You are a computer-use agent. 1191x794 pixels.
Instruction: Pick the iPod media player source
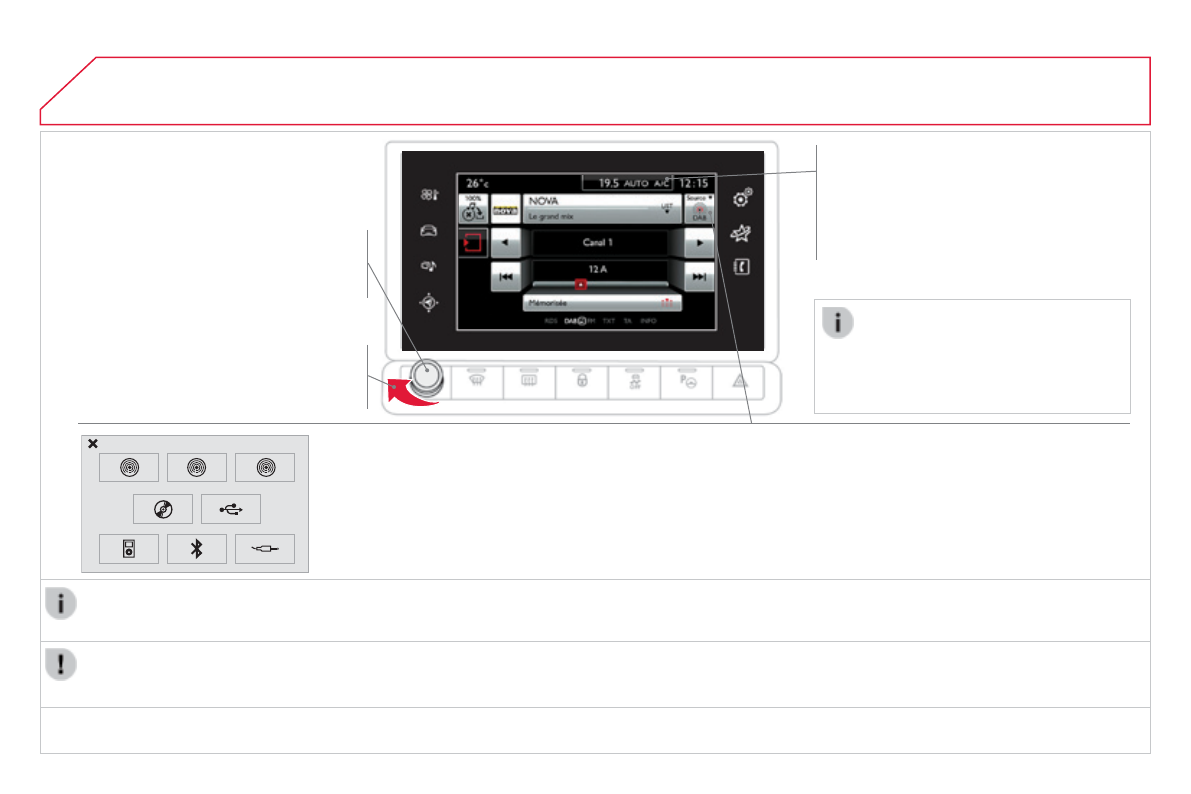point(128,550)
